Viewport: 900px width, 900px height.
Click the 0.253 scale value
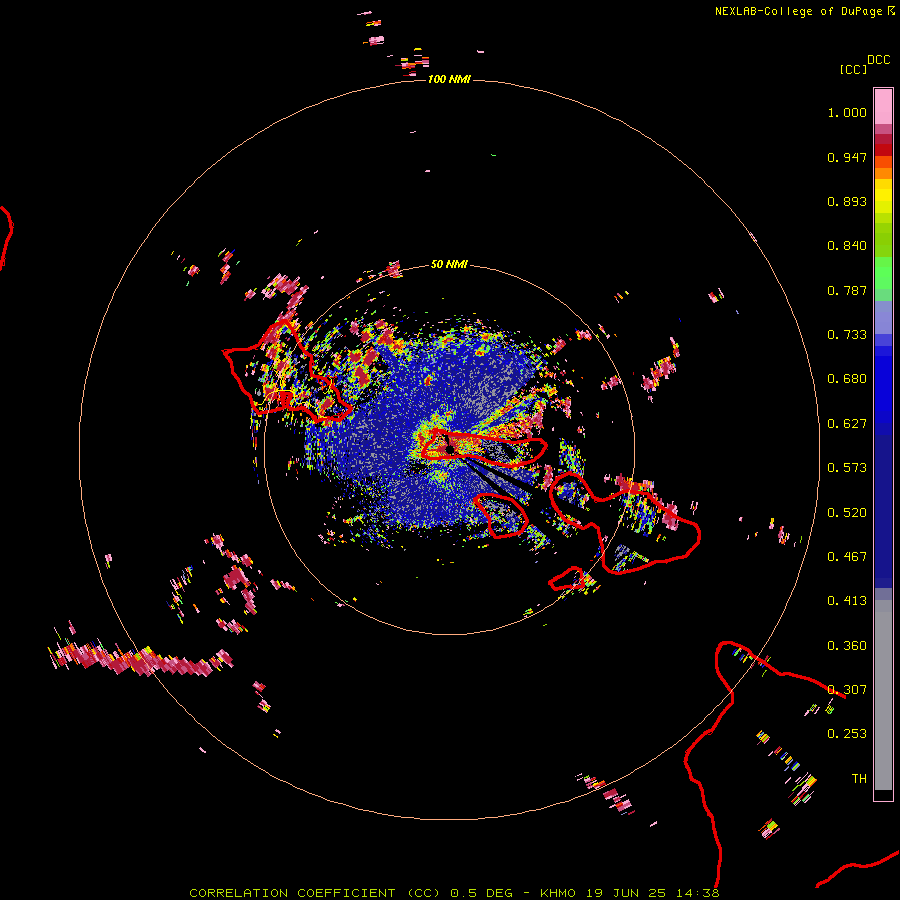click(x=847, y=734)
